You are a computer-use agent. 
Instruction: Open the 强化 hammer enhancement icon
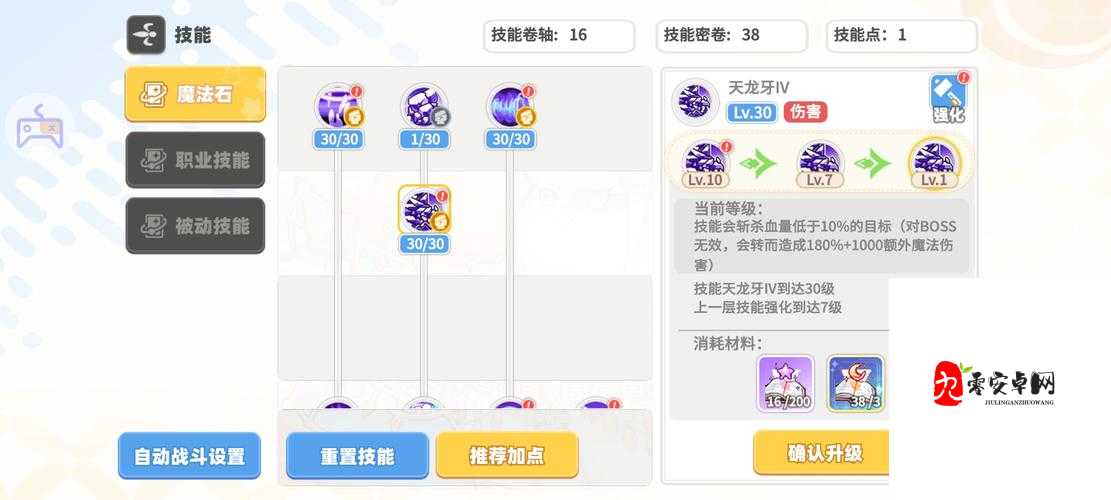point(949,99)
